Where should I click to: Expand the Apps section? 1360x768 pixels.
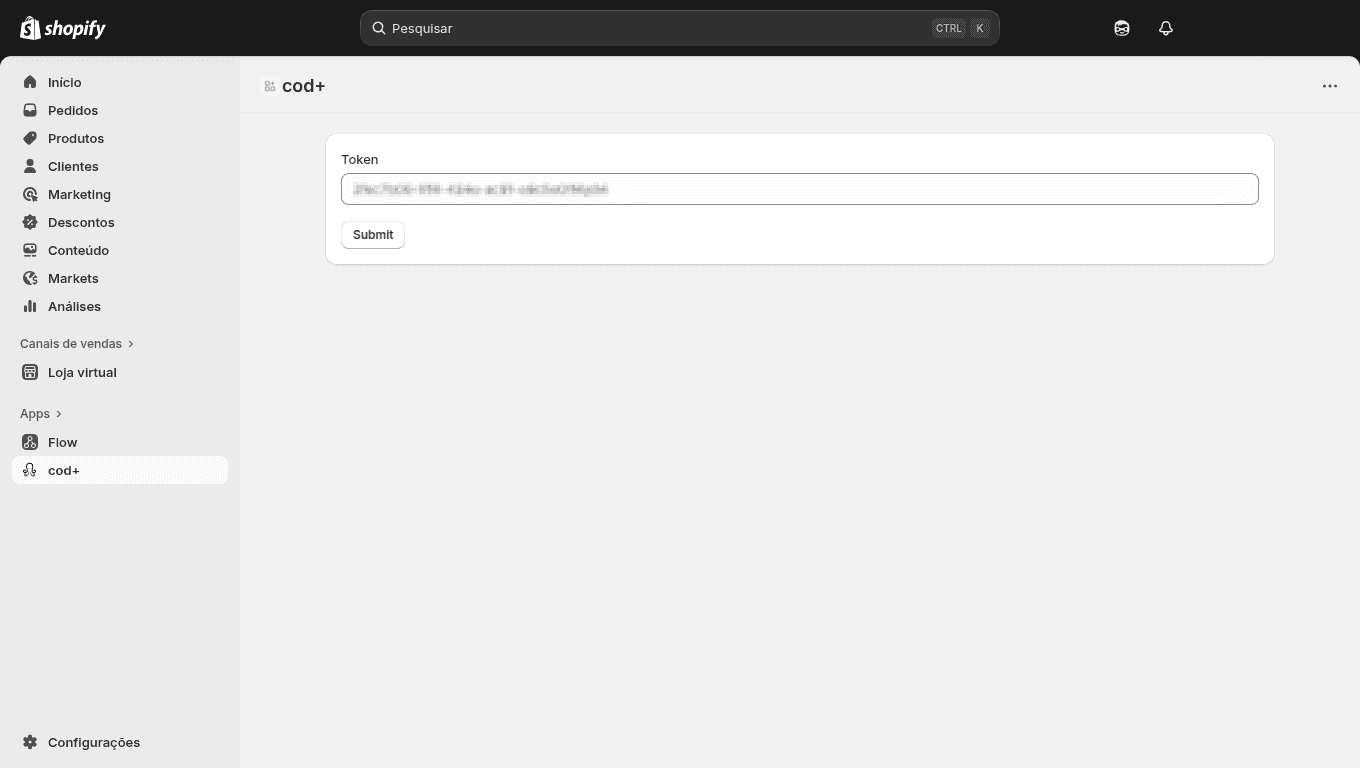point(58,413)
